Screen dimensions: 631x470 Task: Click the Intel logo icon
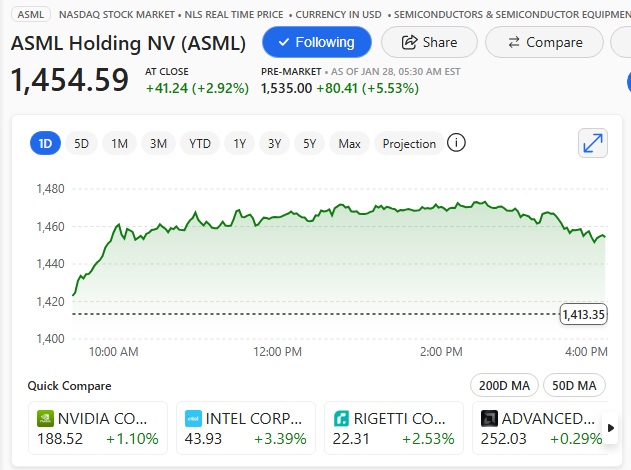pos(194,418)
